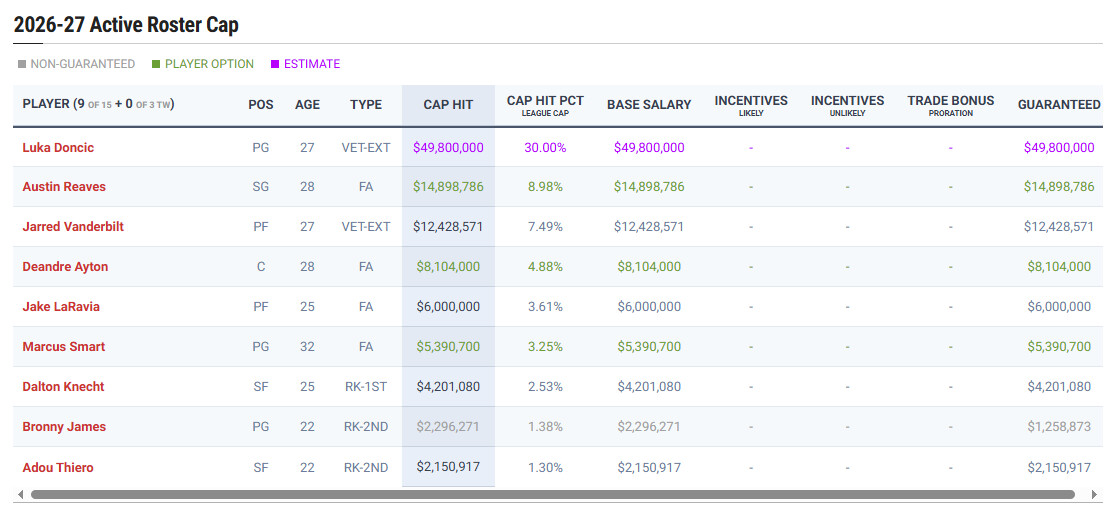The image size is (1109, 514).
Task: Sort the table by Cap Hit column
Action: pos(448,105)
